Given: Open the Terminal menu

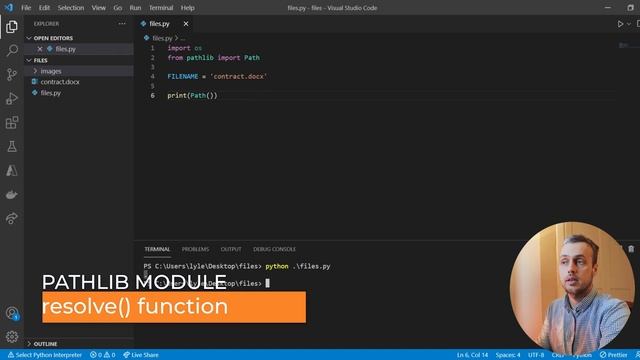Looking at the screenshot, I should tap(161, 8).
